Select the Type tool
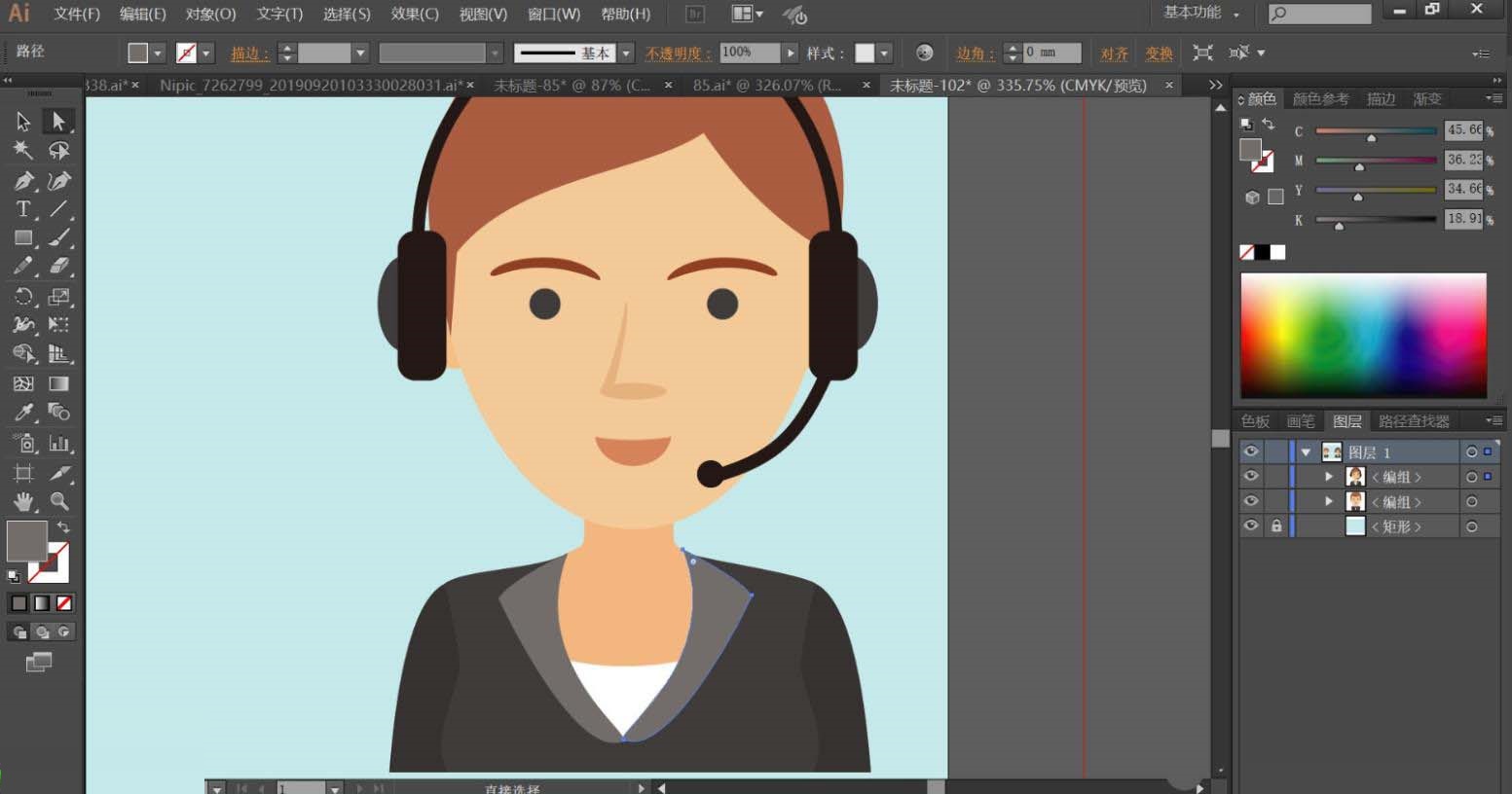 click(x=23, y=209)
